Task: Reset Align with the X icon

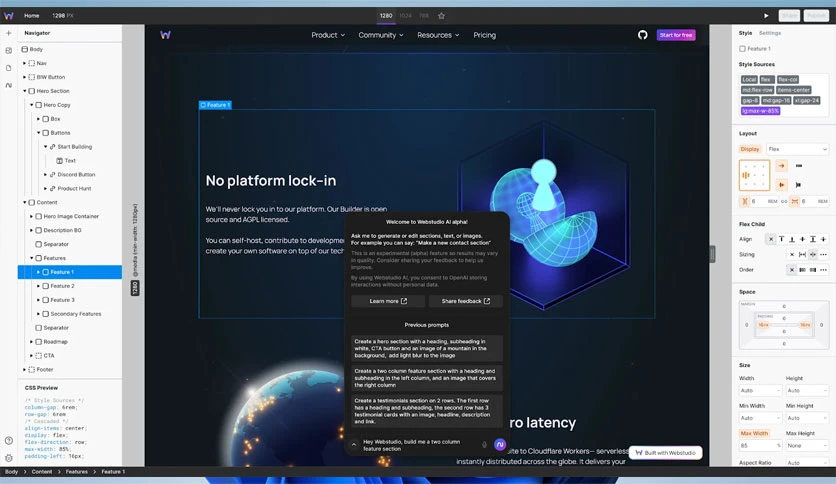Action: tap(770, 239)
